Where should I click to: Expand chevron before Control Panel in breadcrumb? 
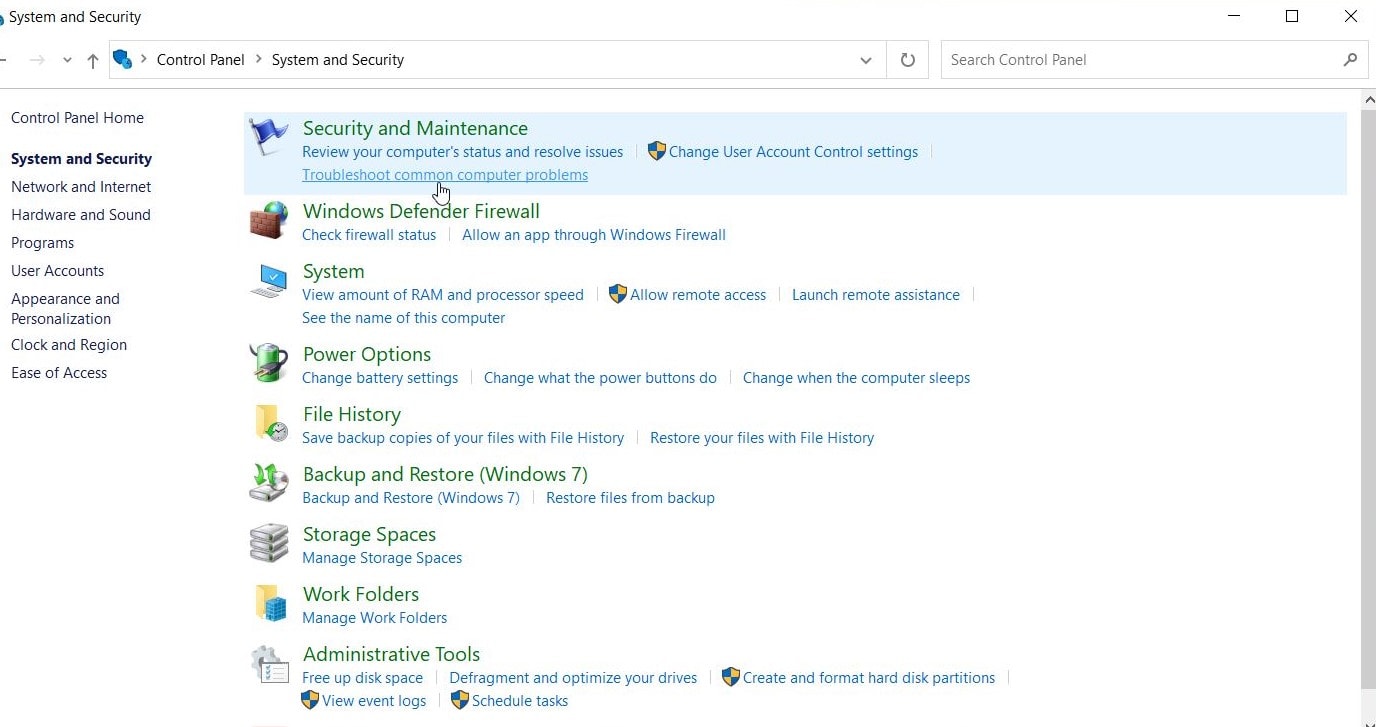pyautogui.click(x=144, y=59)
